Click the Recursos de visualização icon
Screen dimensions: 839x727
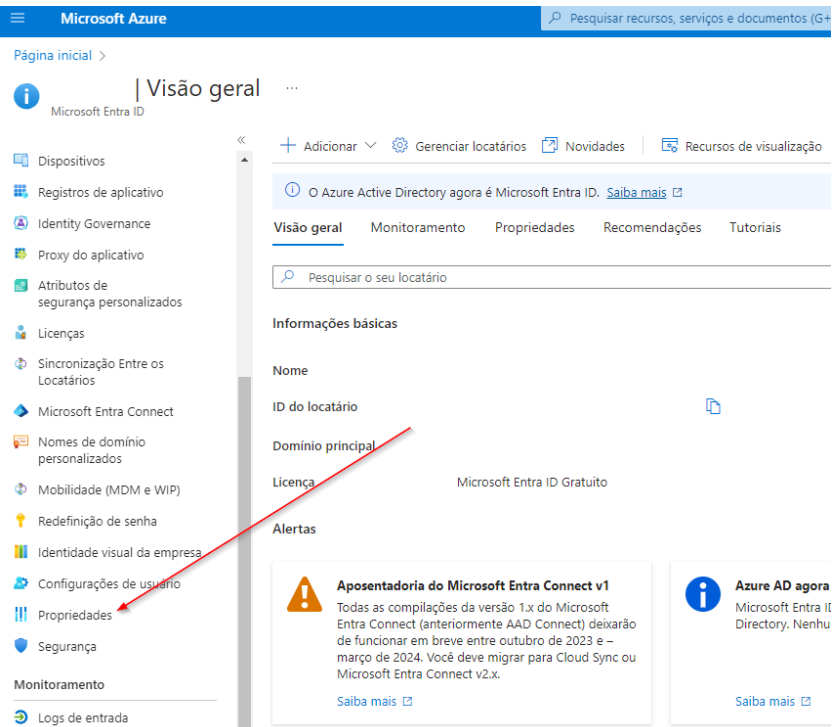tap(669, 145)
